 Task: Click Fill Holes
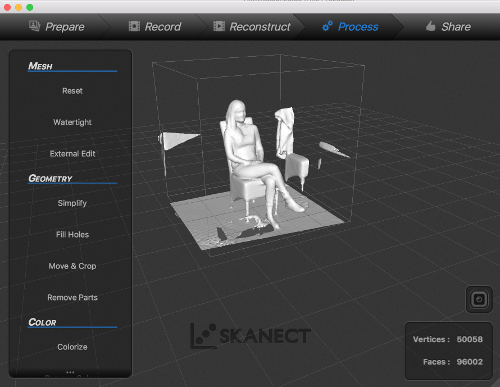point(72,235)
